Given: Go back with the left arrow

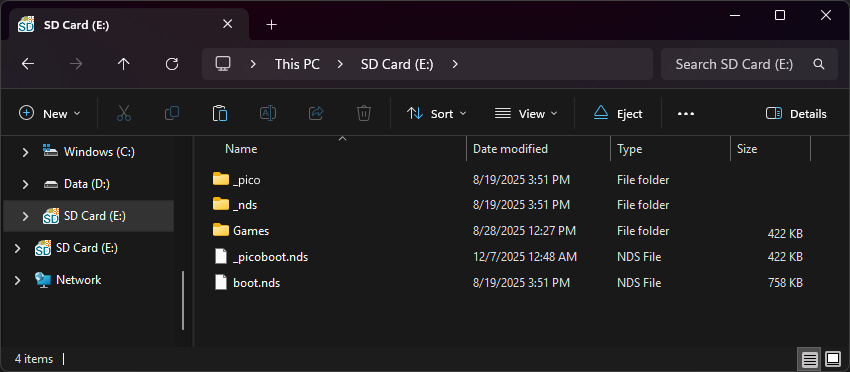Looking at the screenshot, I should (x=28, y=64).
